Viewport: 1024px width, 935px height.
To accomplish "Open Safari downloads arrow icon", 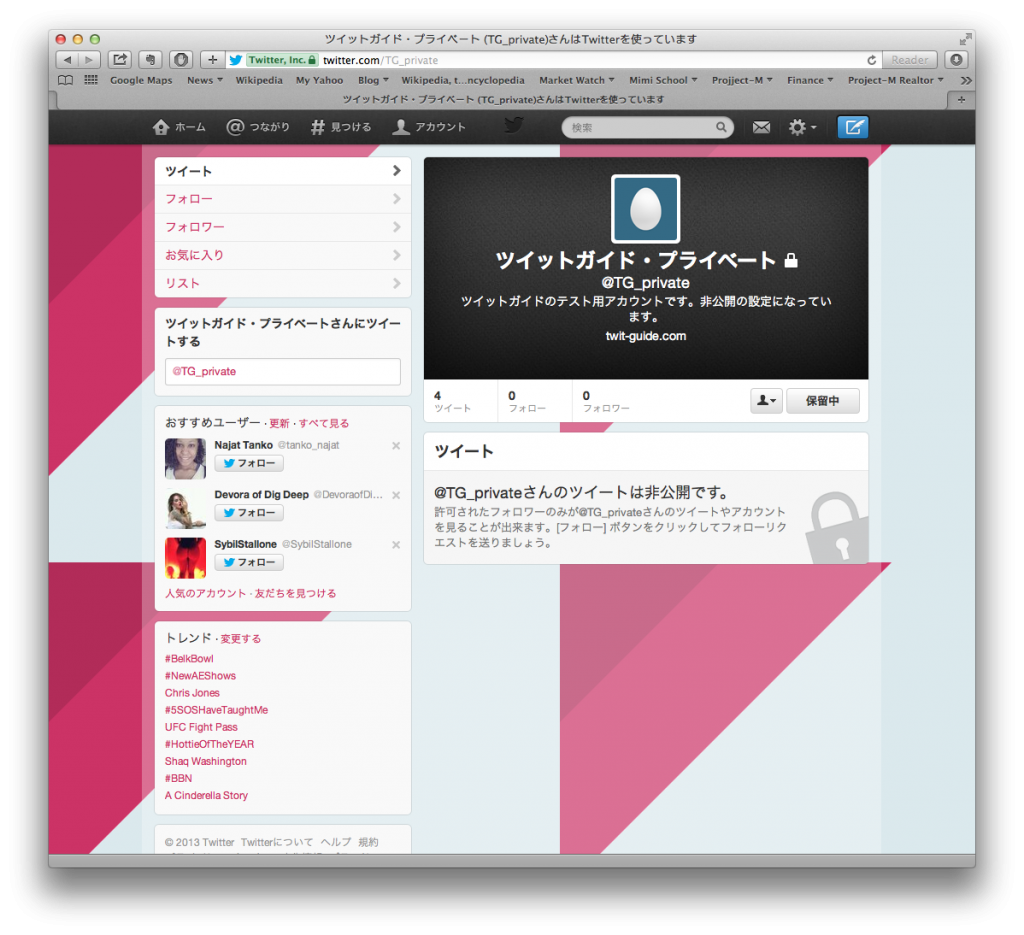I will 956,60.
